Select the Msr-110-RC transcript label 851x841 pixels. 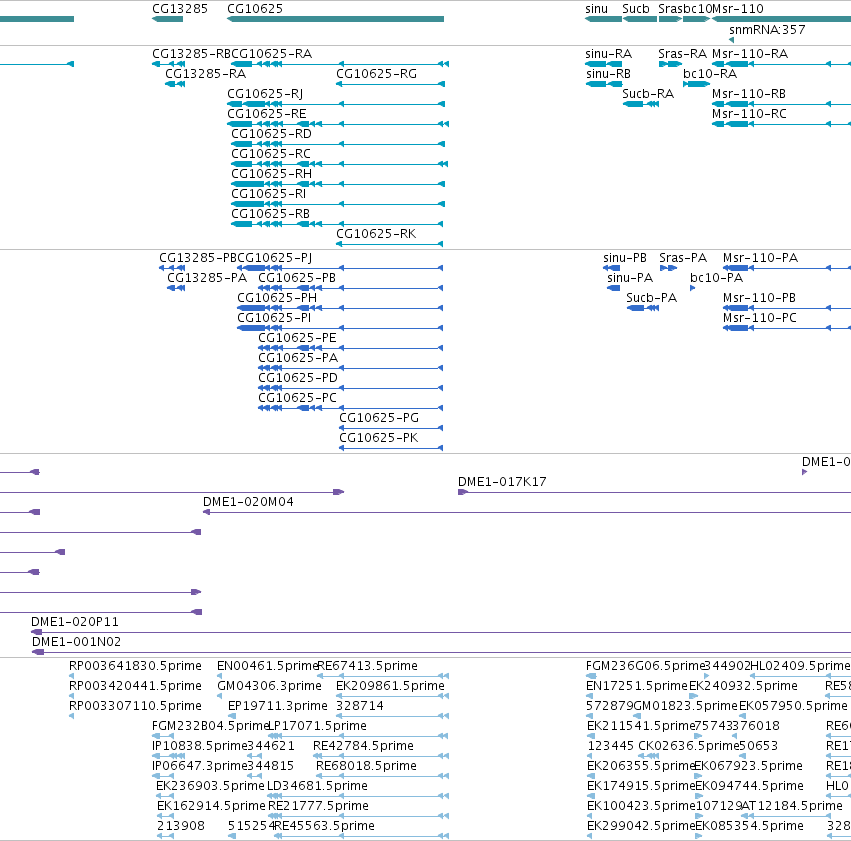pos(749,114)
